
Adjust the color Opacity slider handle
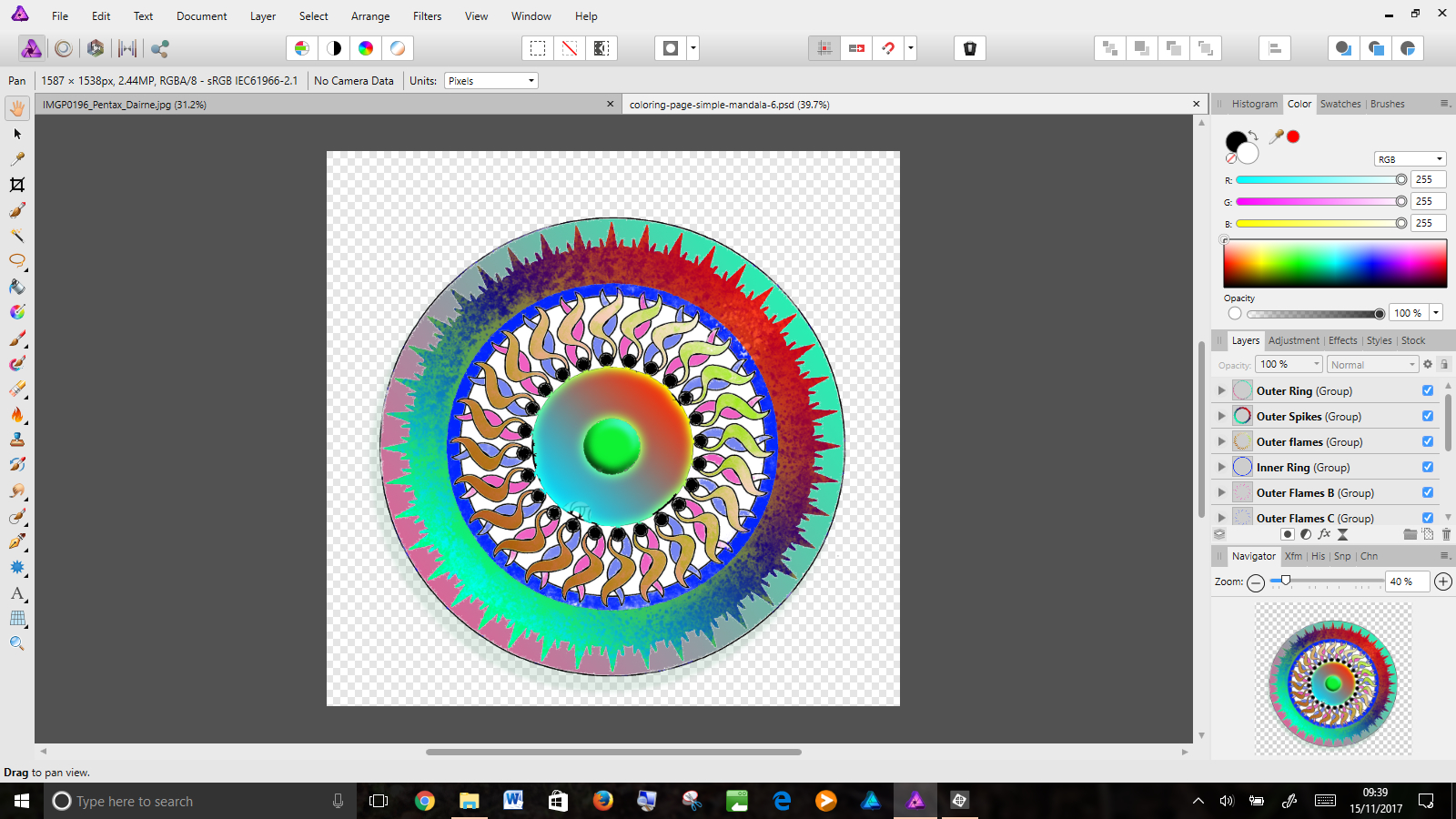click(x=1380, y=314)
